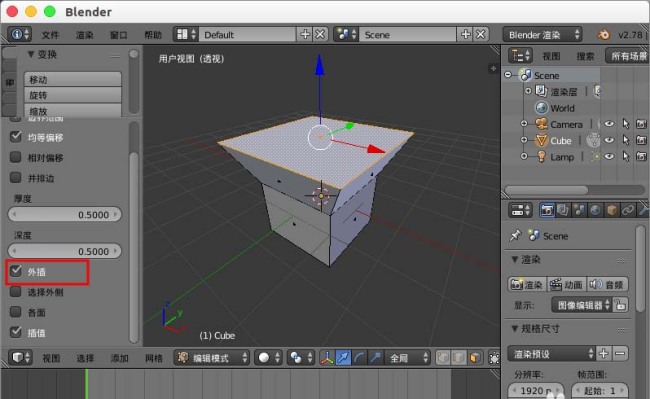Expand the Cube tree node
This screenshot has height=399, width=650.
pos(524,140)
